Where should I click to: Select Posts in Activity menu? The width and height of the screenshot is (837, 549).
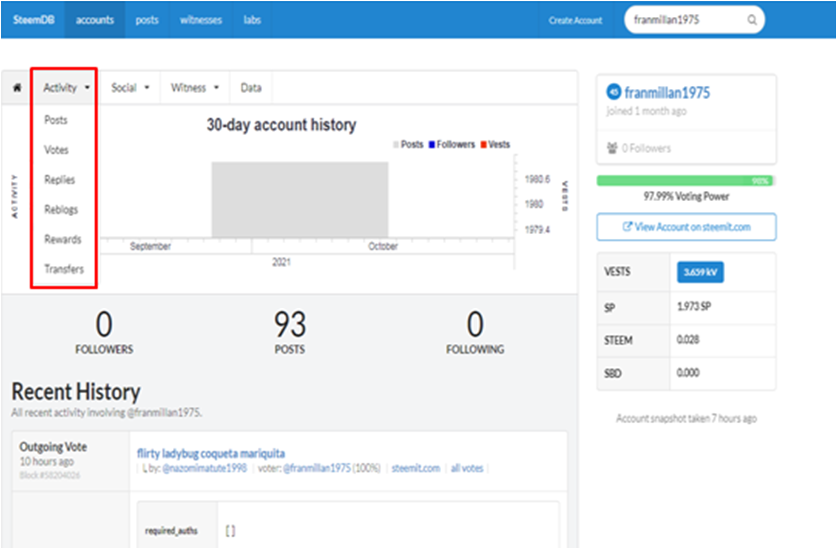(x=56, y=120)
